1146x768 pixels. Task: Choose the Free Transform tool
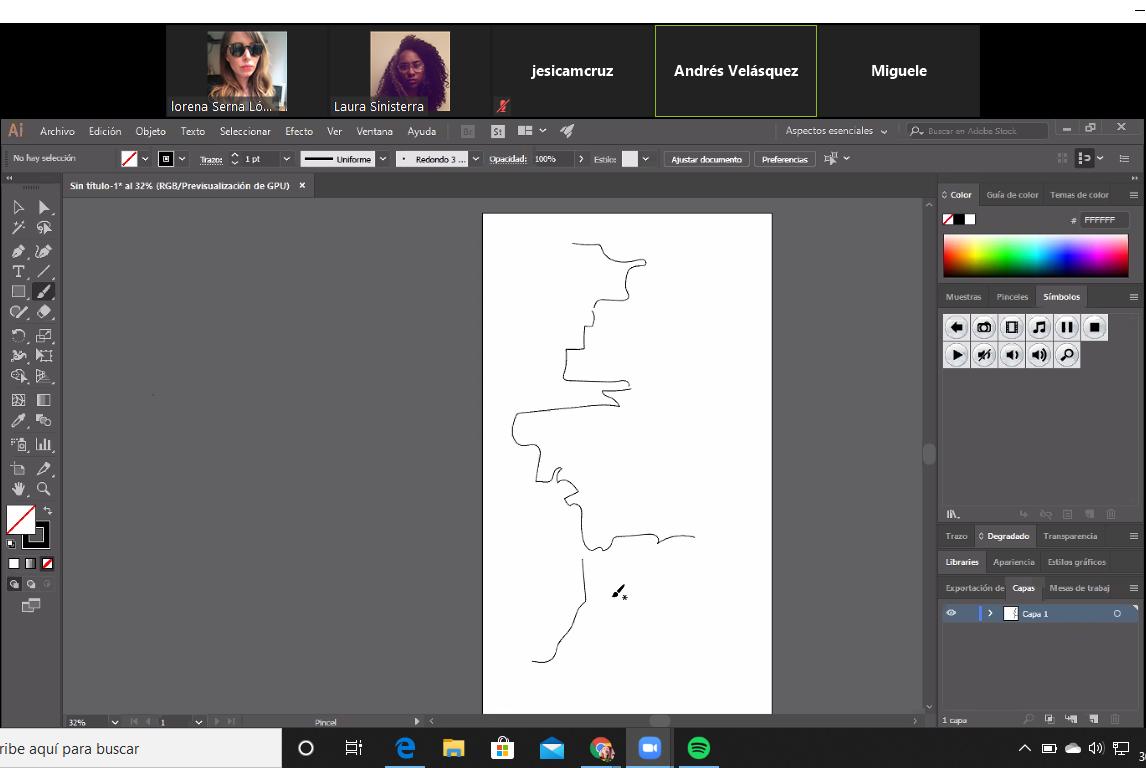click(44, 356)
